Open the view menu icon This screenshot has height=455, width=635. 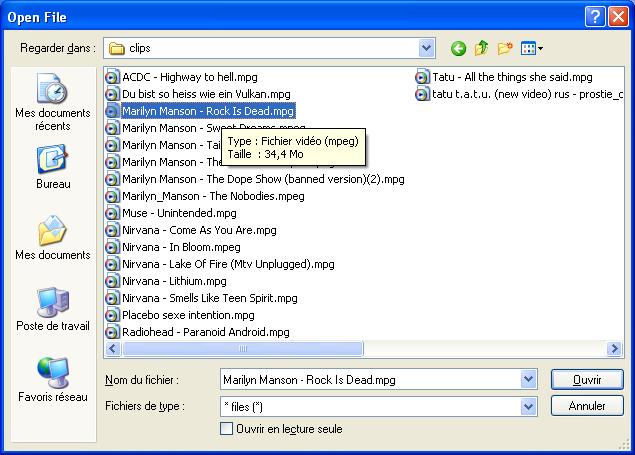pyautogui.click(x=532, y=49)
